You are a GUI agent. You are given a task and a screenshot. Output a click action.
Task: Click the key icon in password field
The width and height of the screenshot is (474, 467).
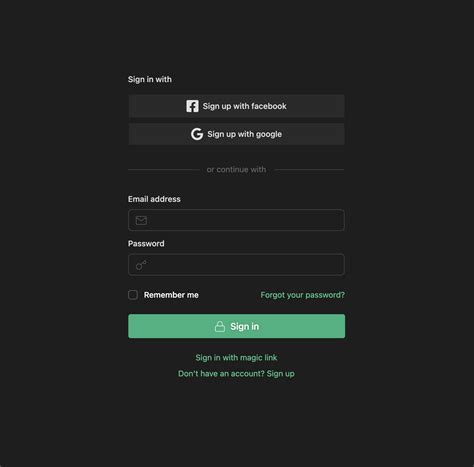pyautogui.click(x=141, y=265)
